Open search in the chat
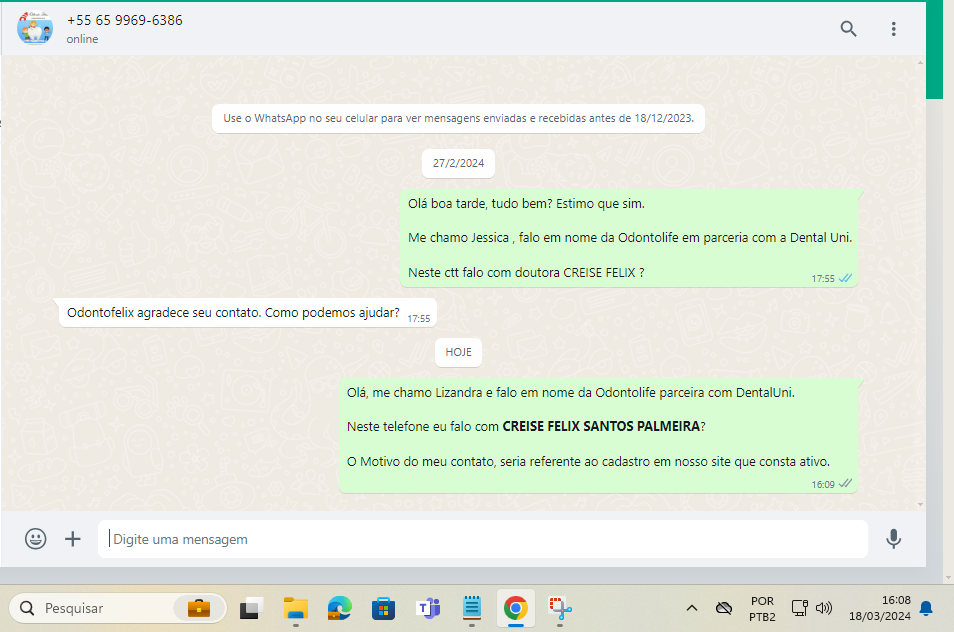954x632 pixels. click(848, 29)
